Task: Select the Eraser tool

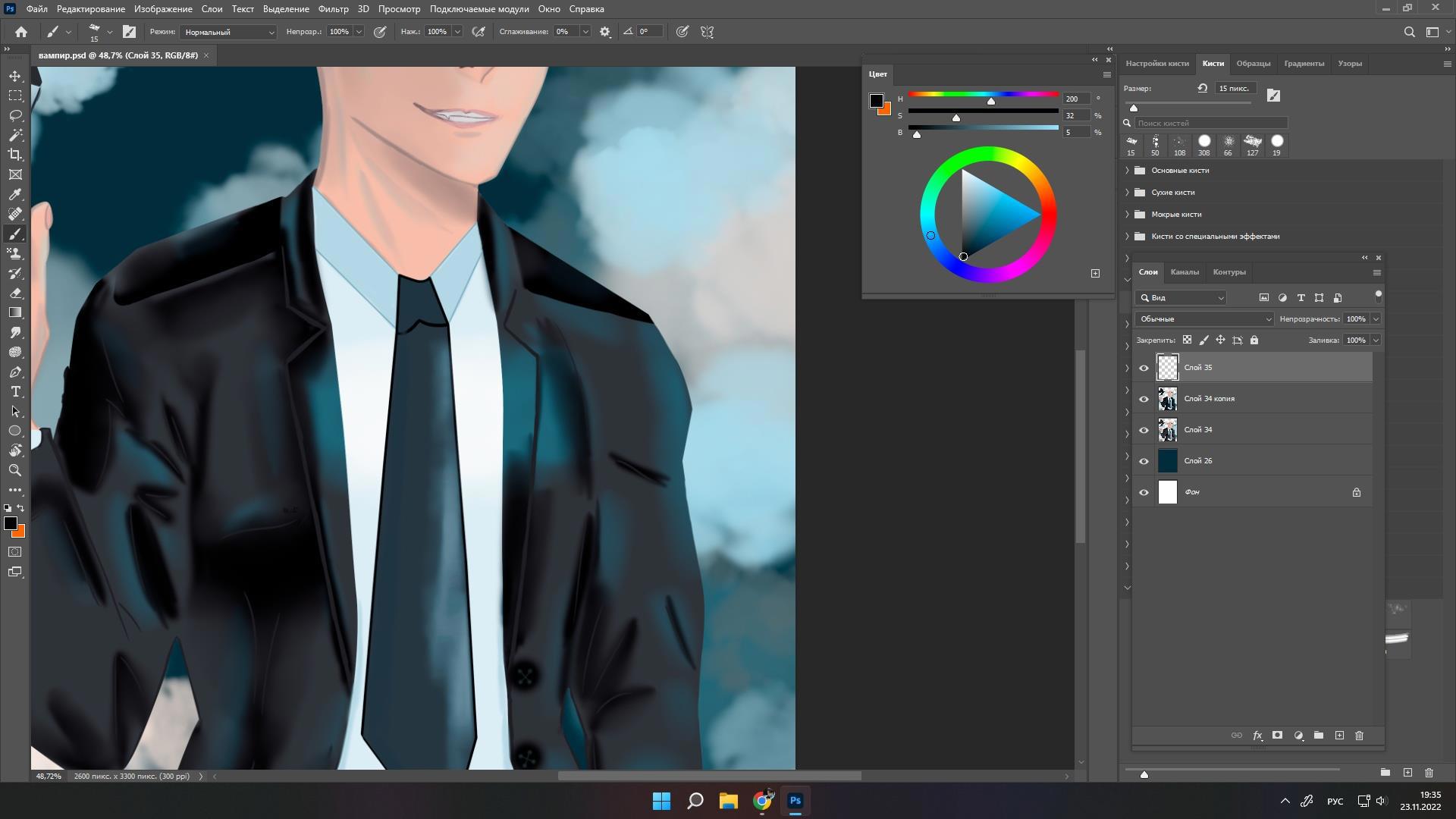Action: tap(15, 293)
